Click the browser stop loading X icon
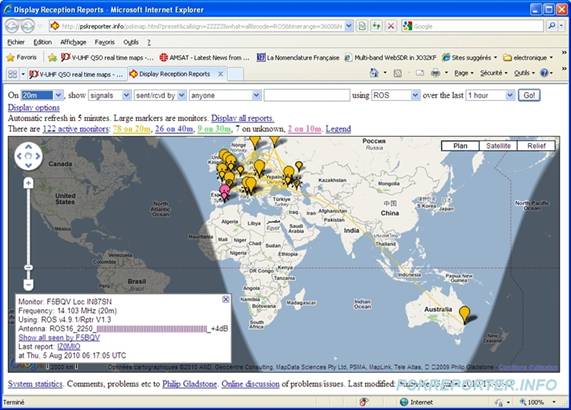This screenshot has width=571, height=410. click(x=391, y=26)
